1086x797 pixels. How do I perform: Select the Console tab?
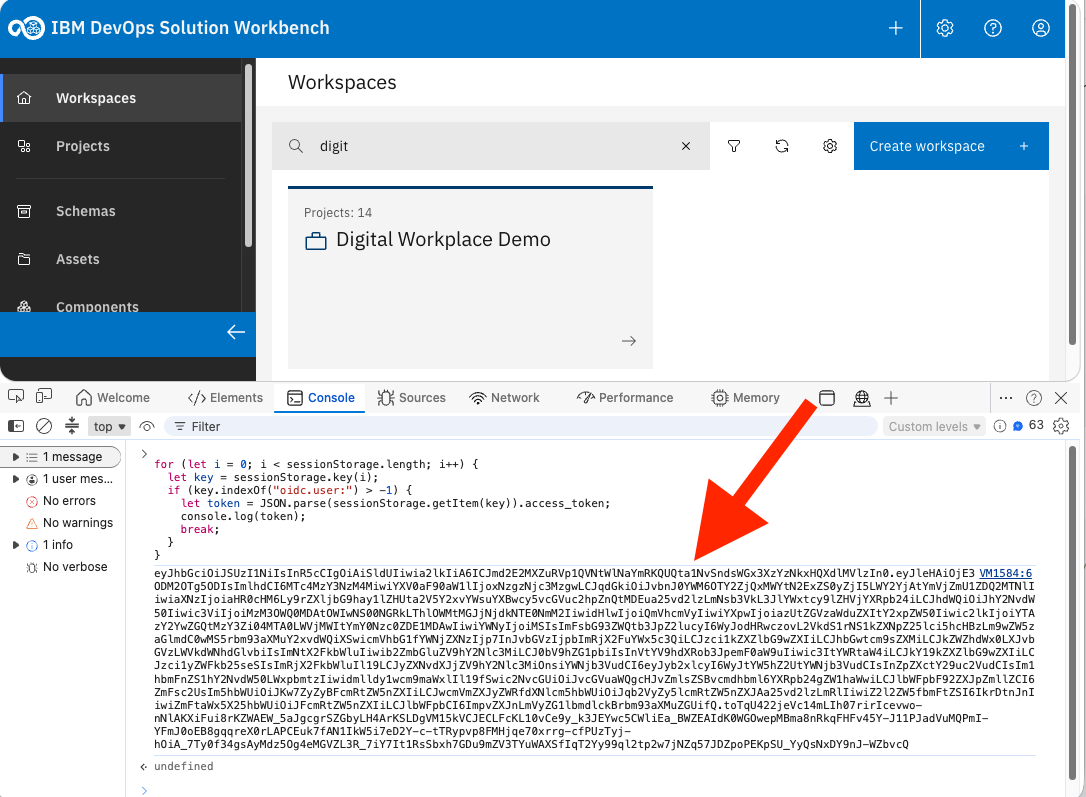[x=320, y=397]
